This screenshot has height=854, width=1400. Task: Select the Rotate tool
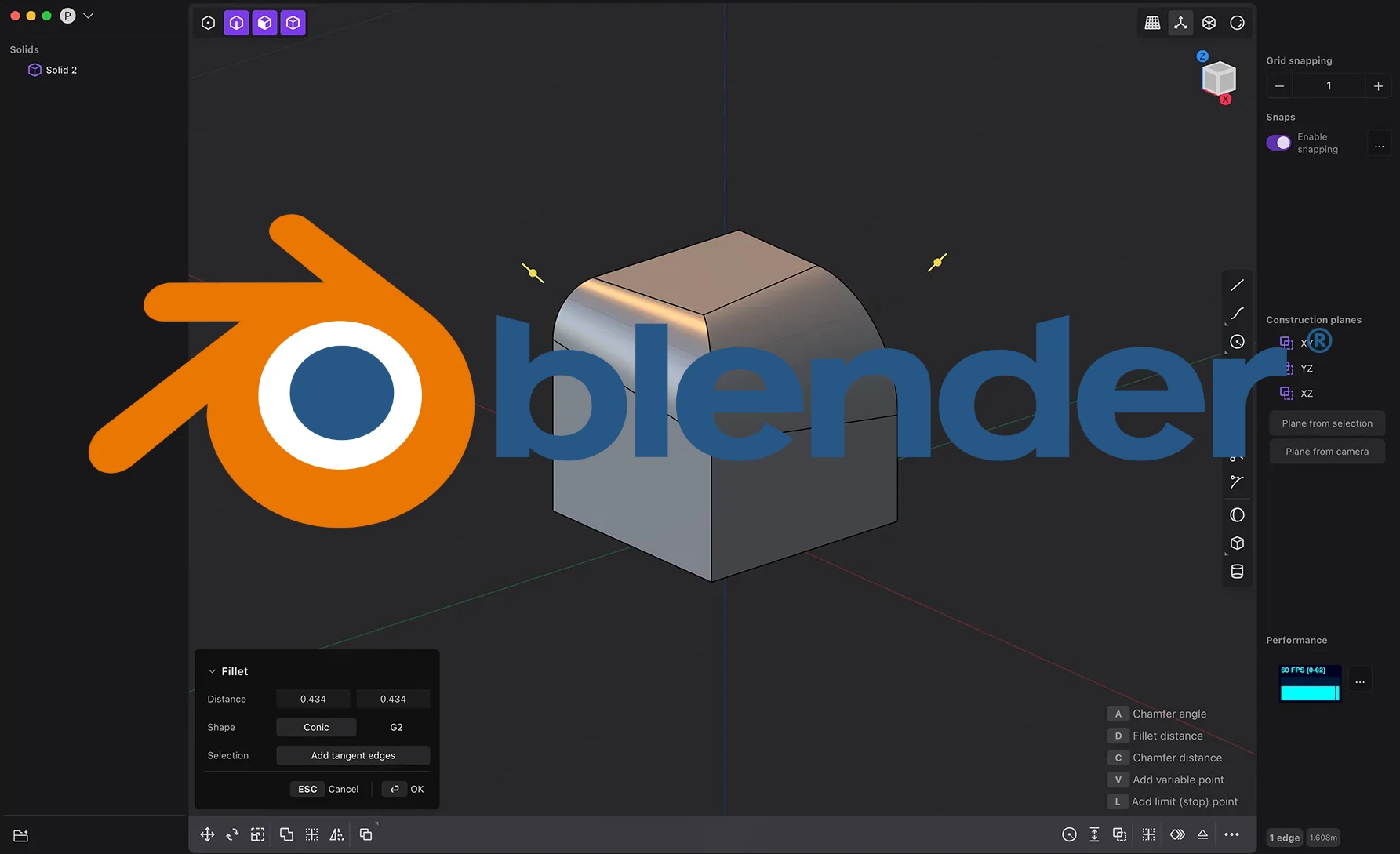coord(232,834)
